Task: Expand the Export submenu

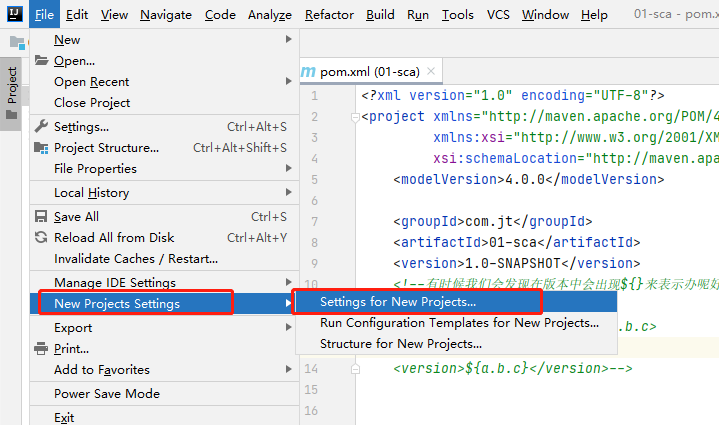Action: [x=288, y=327]
